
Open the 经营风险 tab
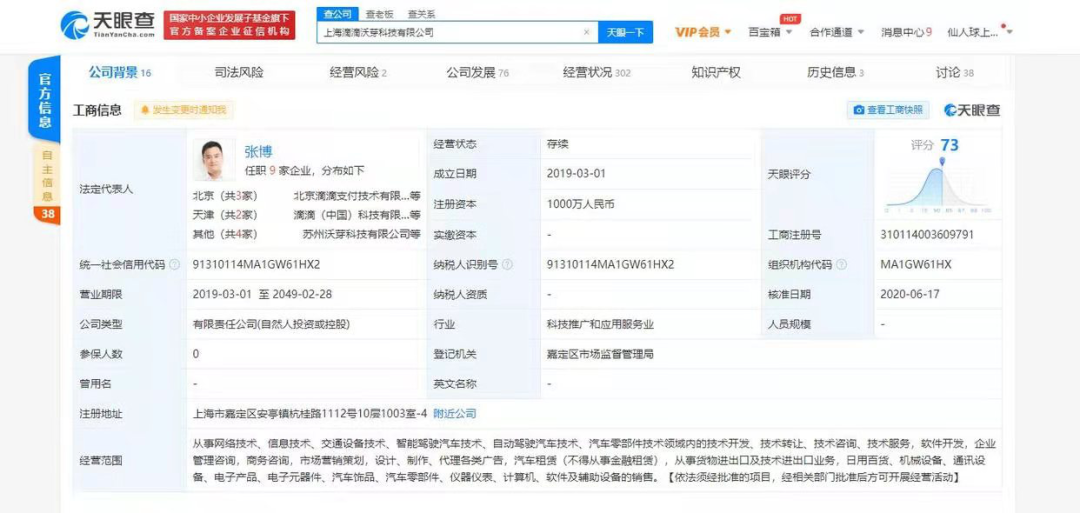tap(358, 72)
